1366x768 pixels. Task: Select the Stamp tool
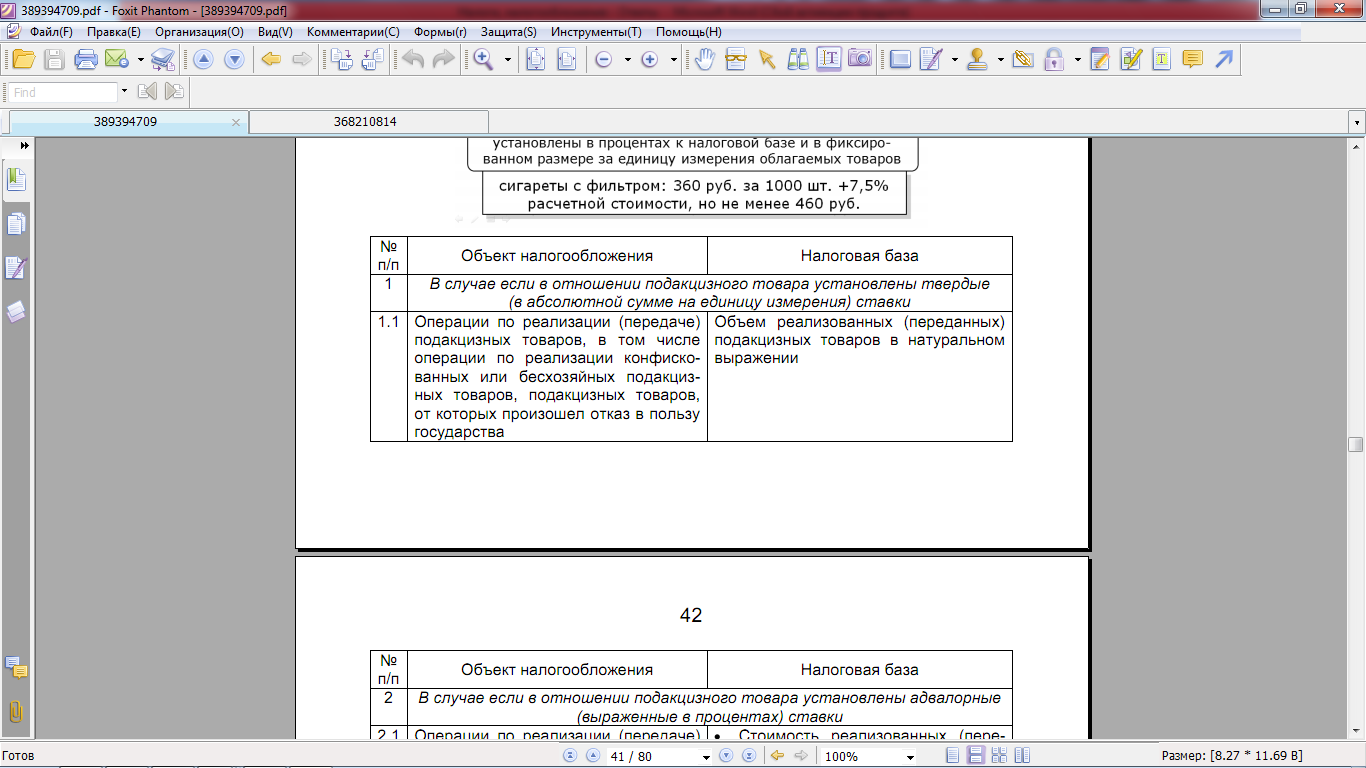point(978,59)
